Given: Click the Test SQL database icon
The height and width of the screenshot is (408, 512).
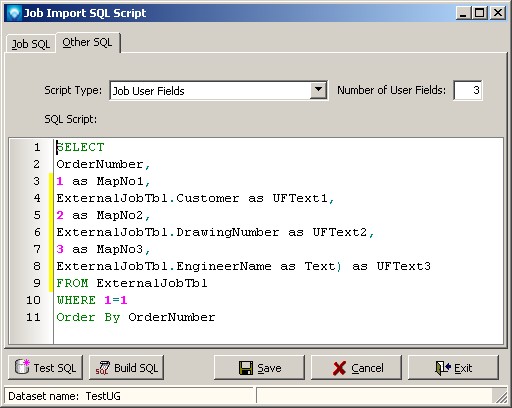Looking at the screenshot, I should 22,367.
